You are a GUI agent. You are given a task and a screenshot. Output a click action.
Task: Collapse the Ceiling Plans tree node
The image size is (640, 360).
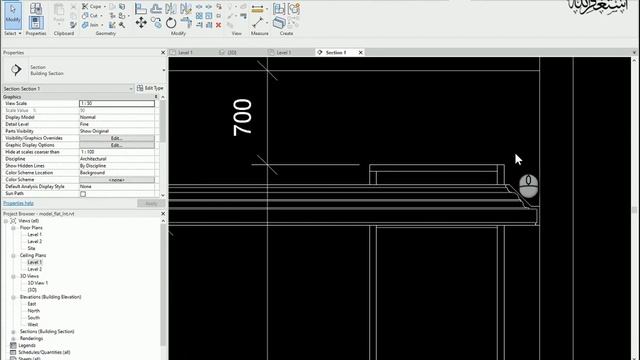click(13, 256)
